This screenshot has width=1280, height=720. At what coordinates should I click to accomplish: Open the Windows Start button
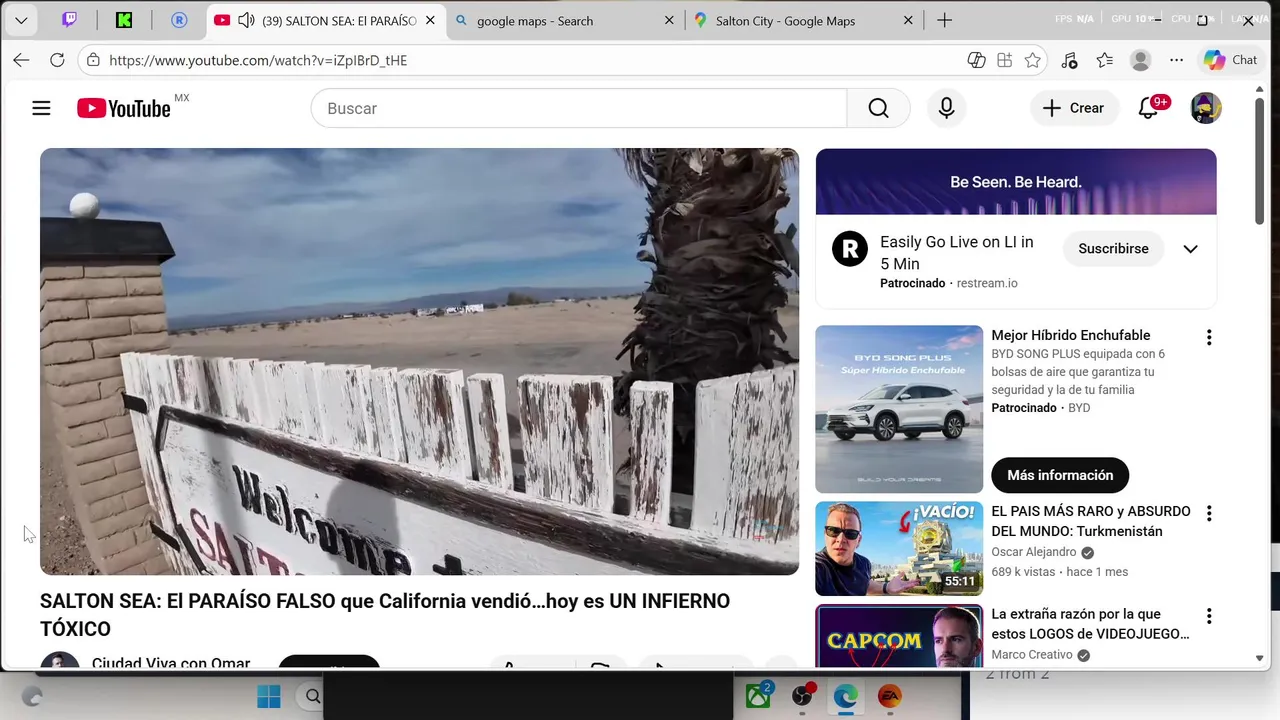pyautogui.click(x=269, y=696)
